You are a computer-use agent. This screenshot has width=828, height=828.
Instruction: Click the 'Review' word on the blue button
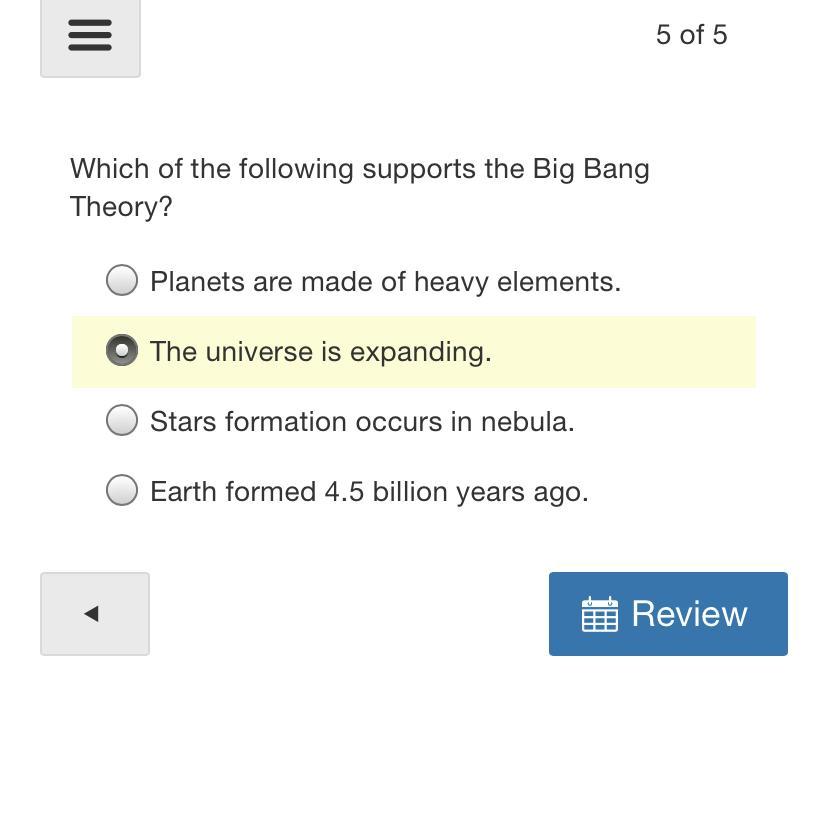tap(689, 614)
